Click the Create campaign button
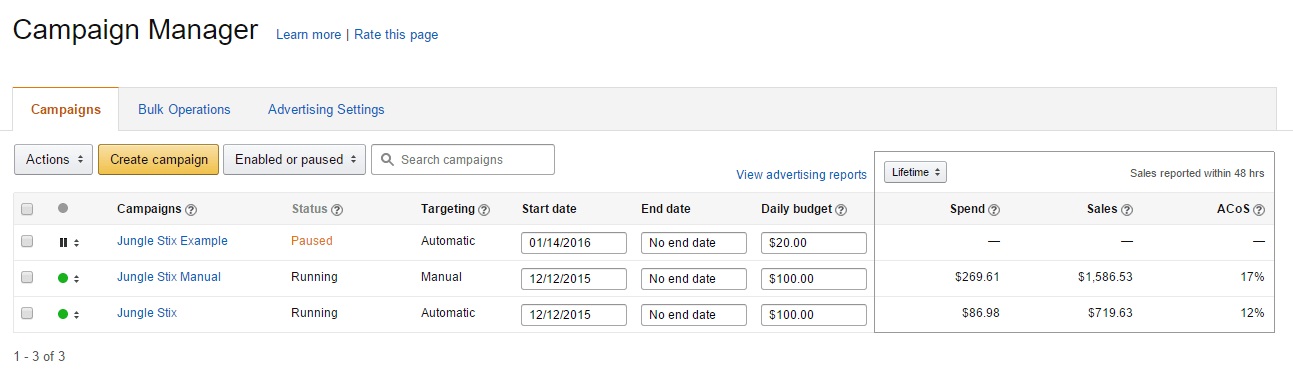Viewport: 1293px width, 370px height. (x=159, y=159)
